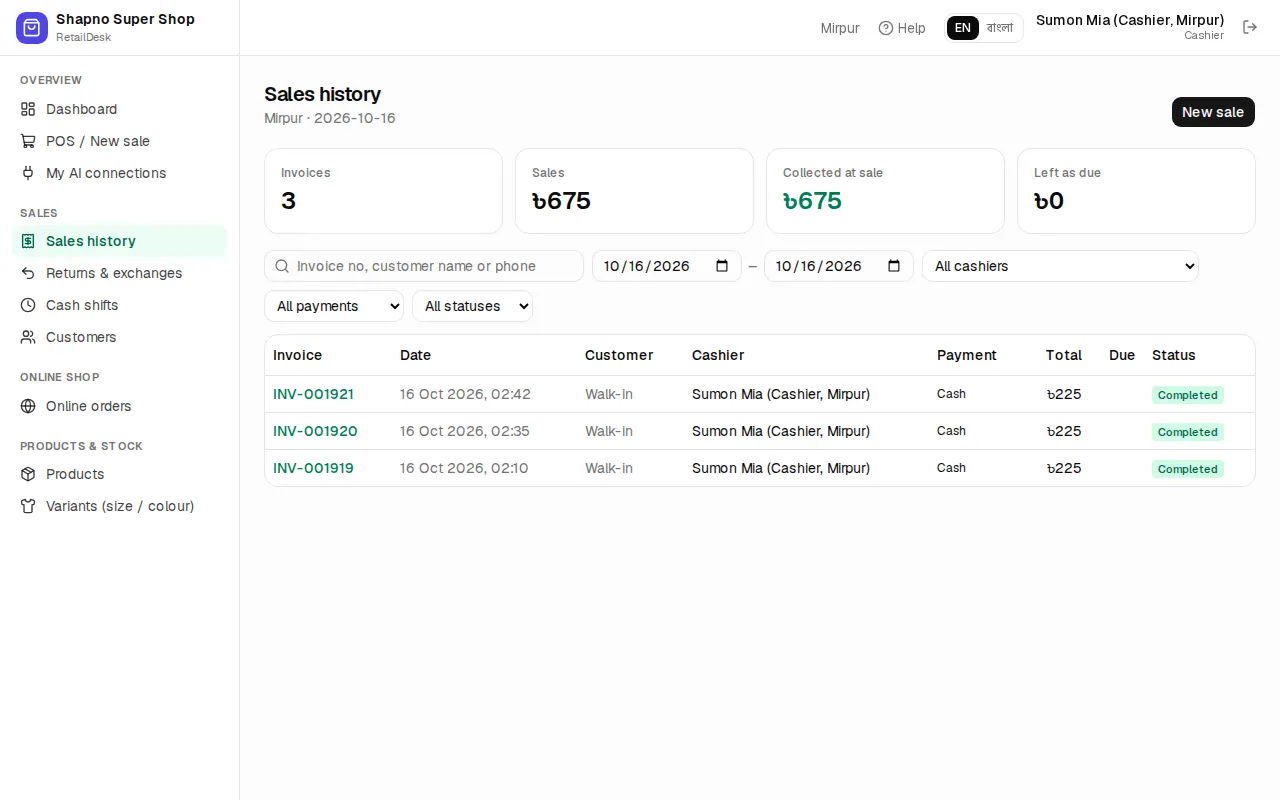Click the New sale button
Image resolution: width=1280 pixels, height=800 pixels.
pyautogui.click(x=1213, y=112)
